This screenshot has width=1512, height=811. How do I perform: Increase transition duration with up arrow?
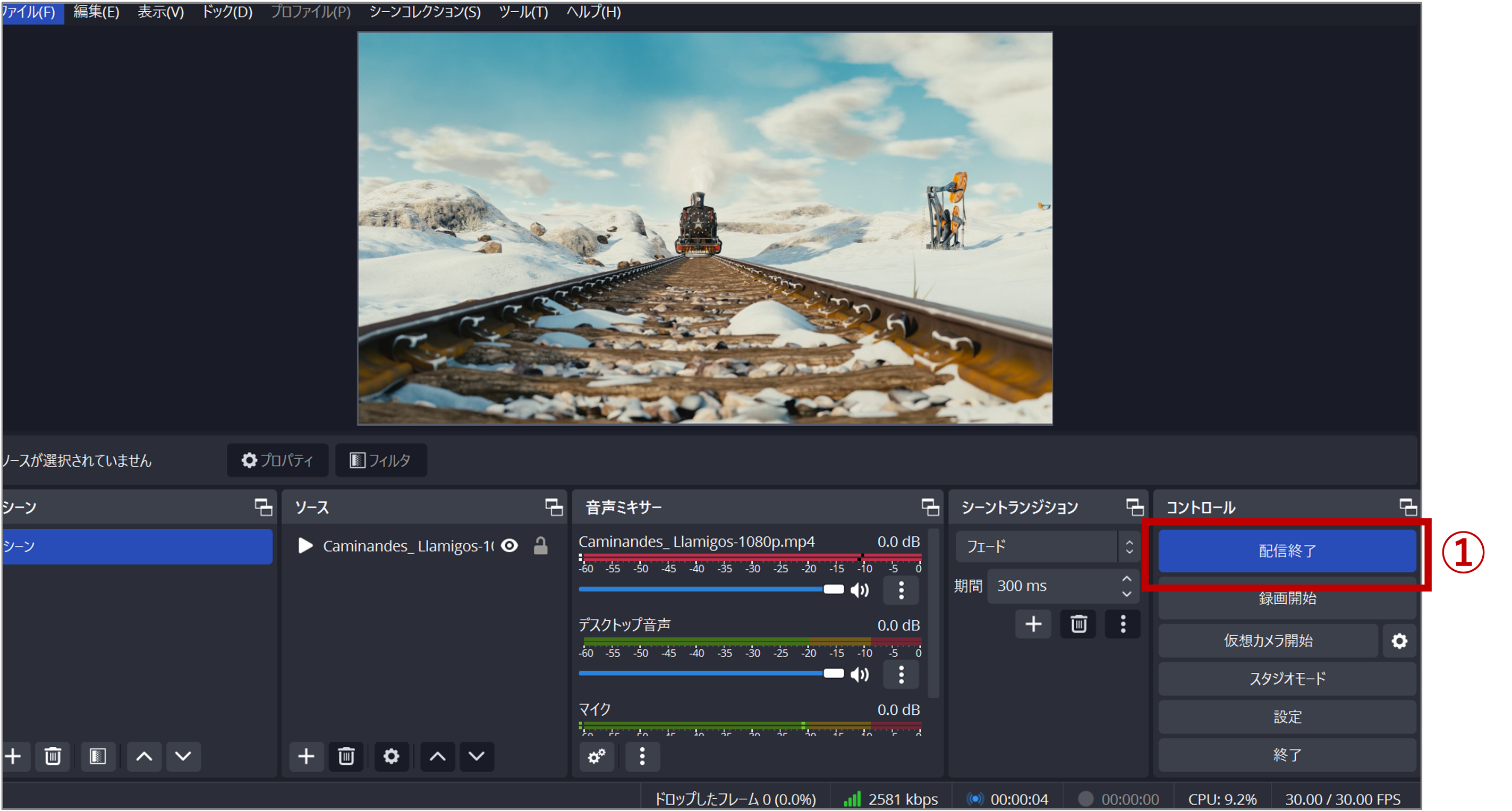1126,578
